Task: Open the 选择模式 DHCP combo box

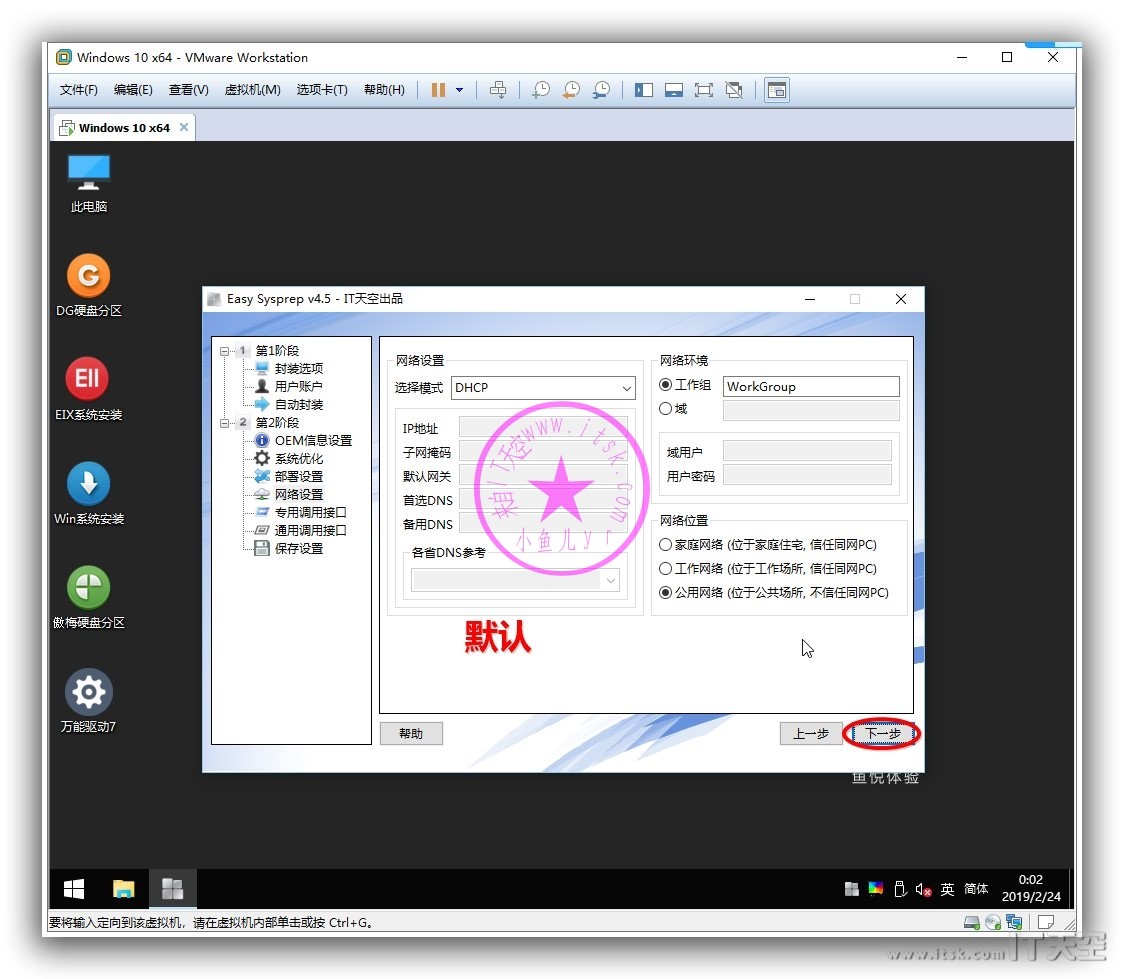Action: pos(543,388)
